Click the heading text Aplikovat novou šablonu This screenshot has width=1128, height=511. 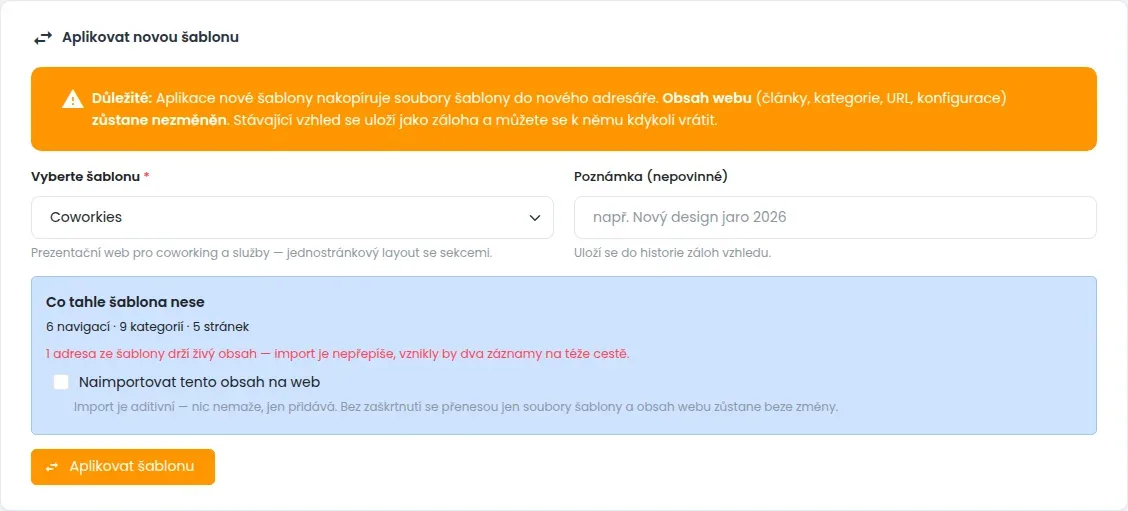[x=150, y=37]
